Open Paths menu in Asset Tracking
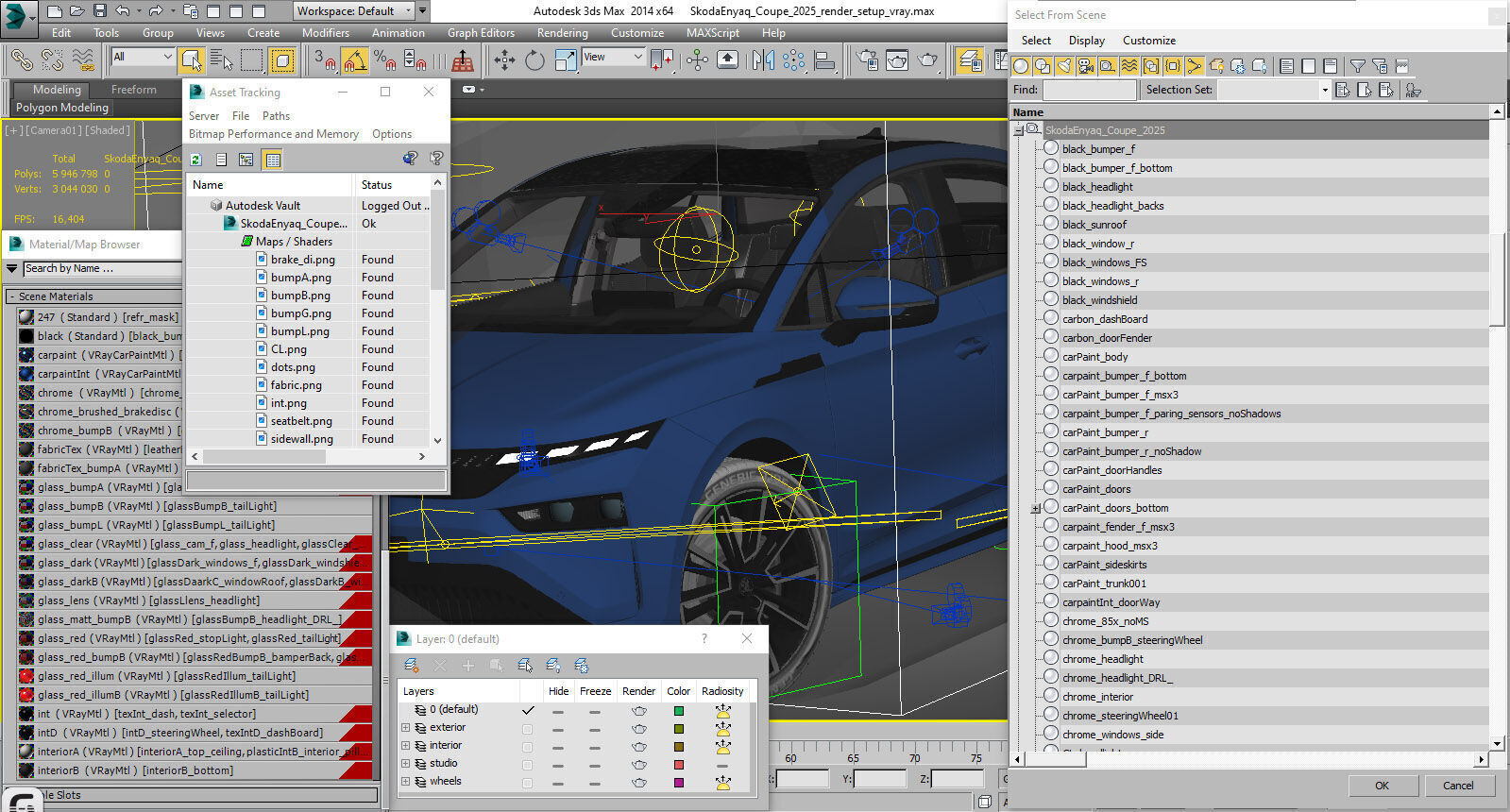 tap(276, 116)
